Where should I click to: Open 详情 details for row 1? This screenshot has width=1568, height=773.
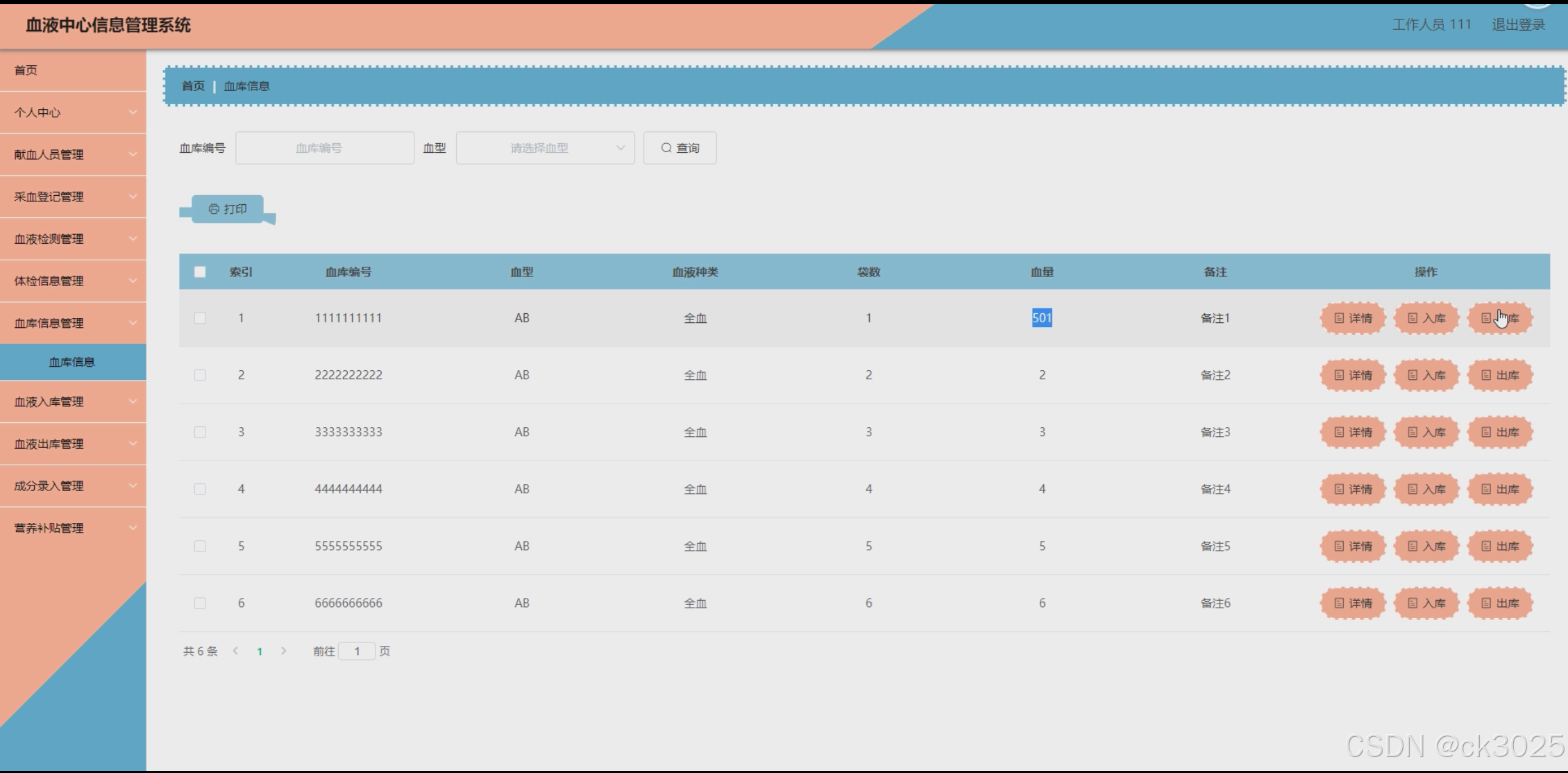point(1353,318)
